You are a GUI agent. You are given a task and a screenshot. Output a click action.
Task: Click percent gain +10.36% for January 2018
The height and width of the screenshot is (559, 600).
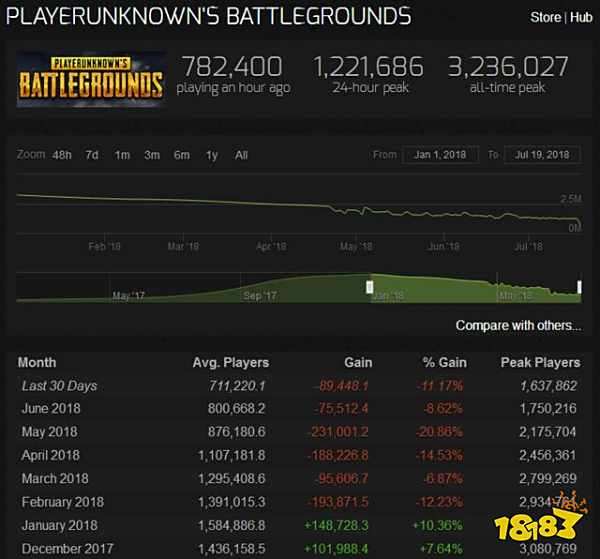pyautogui.click(x=438, y=525)
